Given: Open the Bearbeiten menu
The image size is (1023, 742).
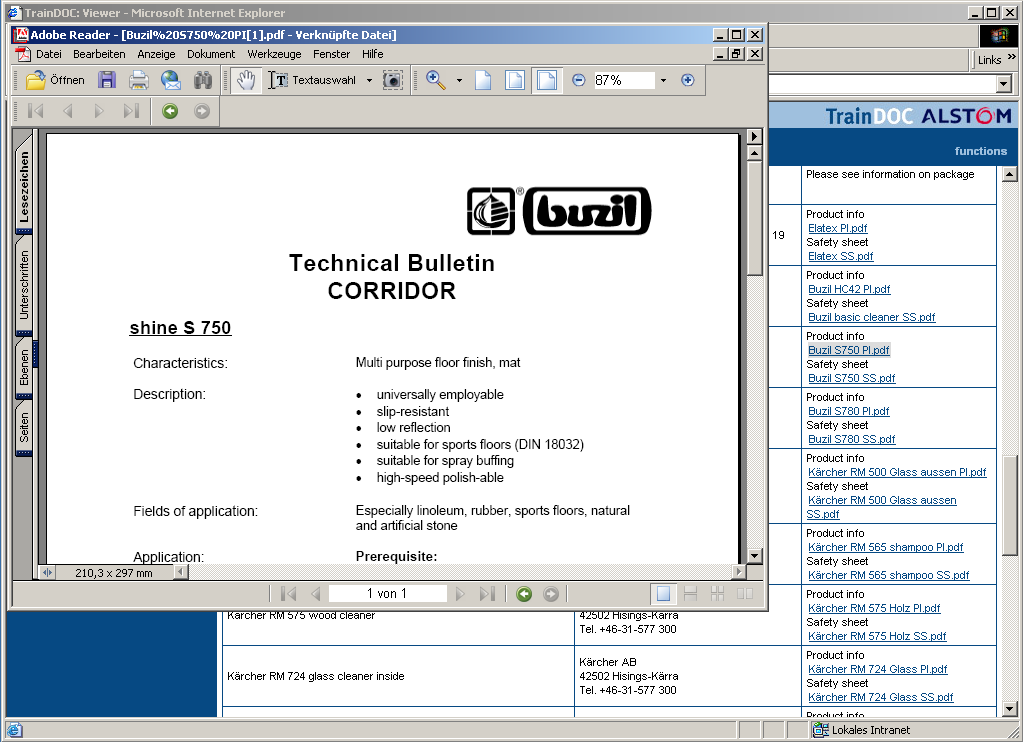Looking at the screenshot, I should tap(99, 54).
